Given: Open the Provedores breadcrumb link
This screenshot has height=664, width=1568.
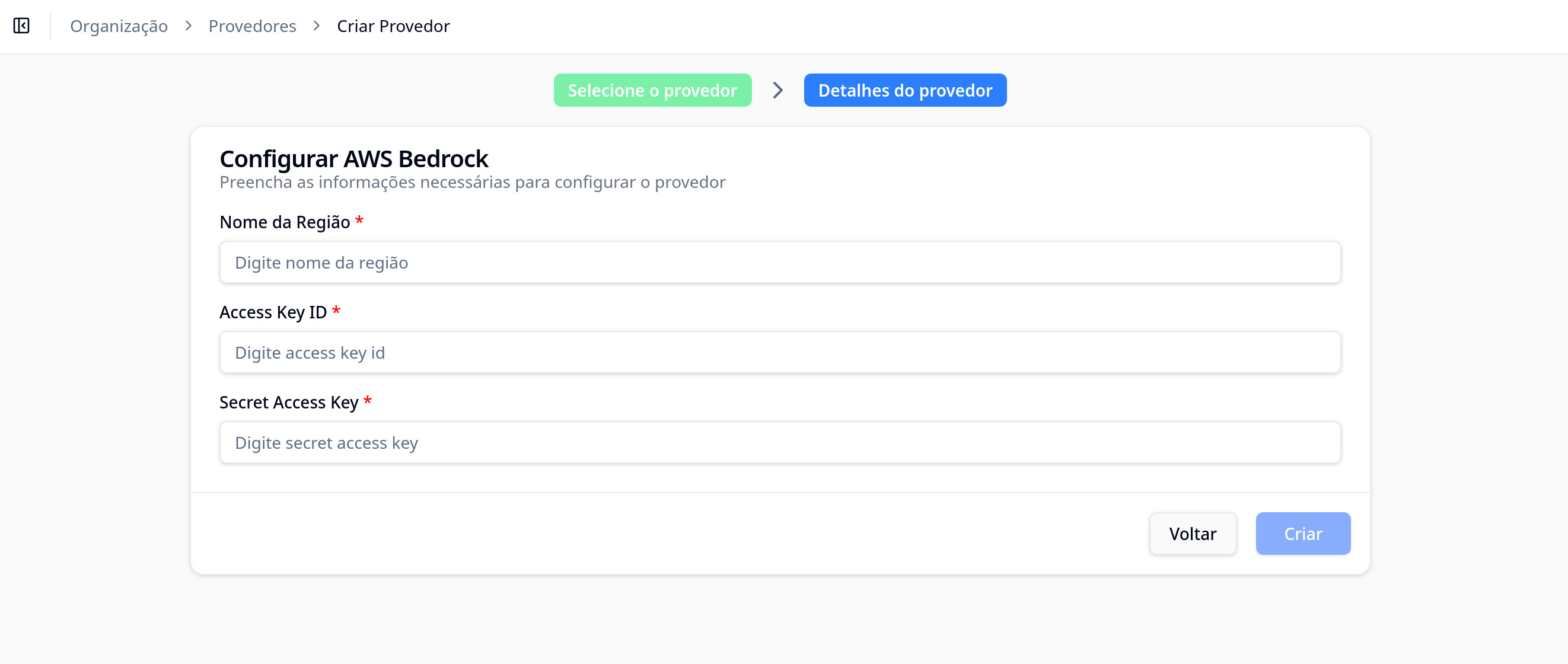Looking at the screenshot, I should [x=253, y=26].
